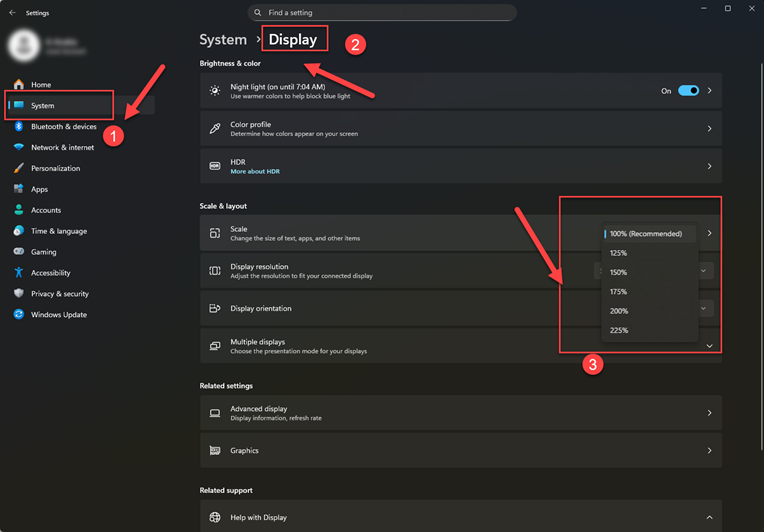Click the back arrow in Settings title bar

[12, 13]
